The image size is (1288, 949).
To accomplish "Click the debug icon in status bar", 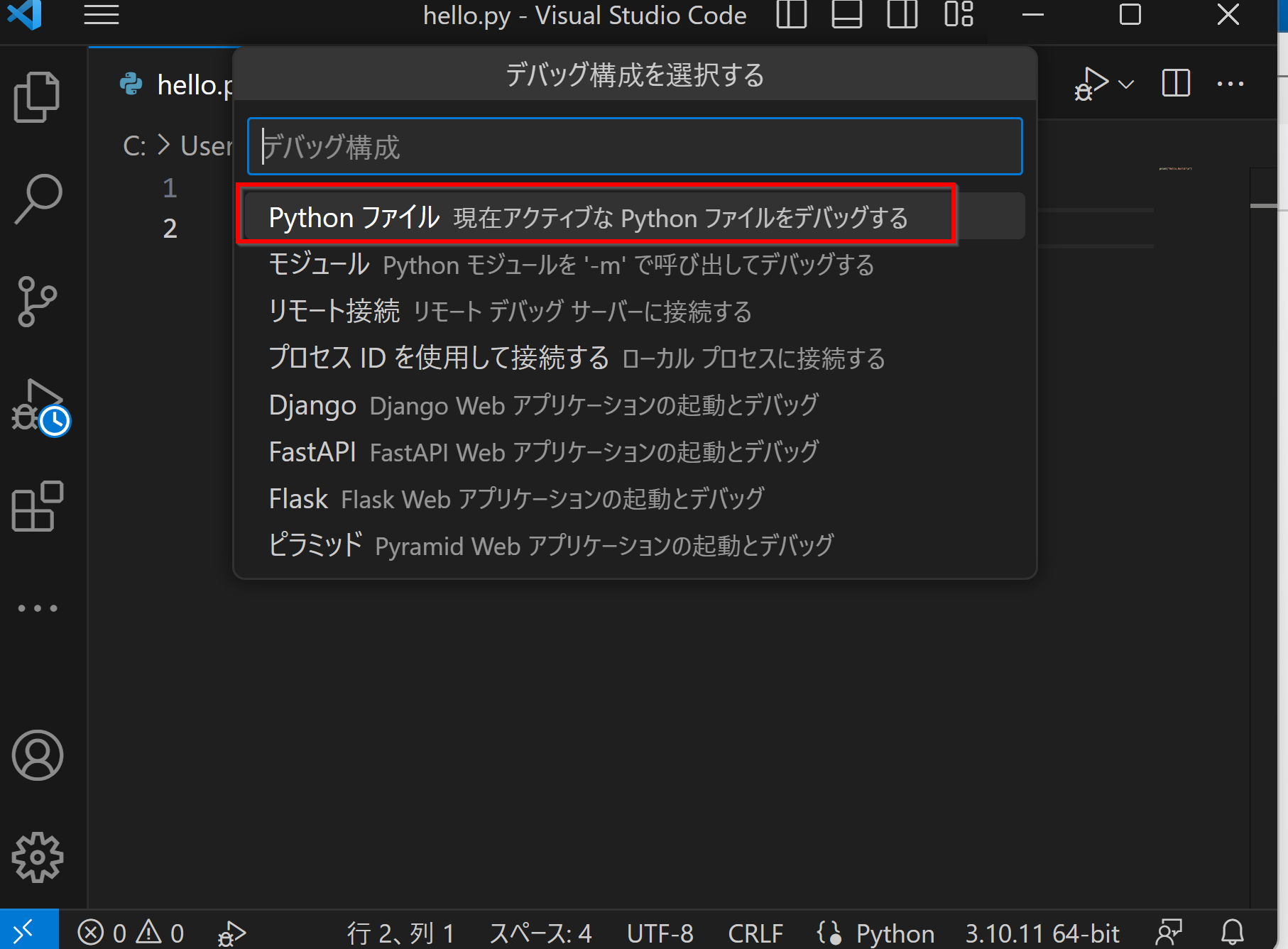I will tap(231, 933).
